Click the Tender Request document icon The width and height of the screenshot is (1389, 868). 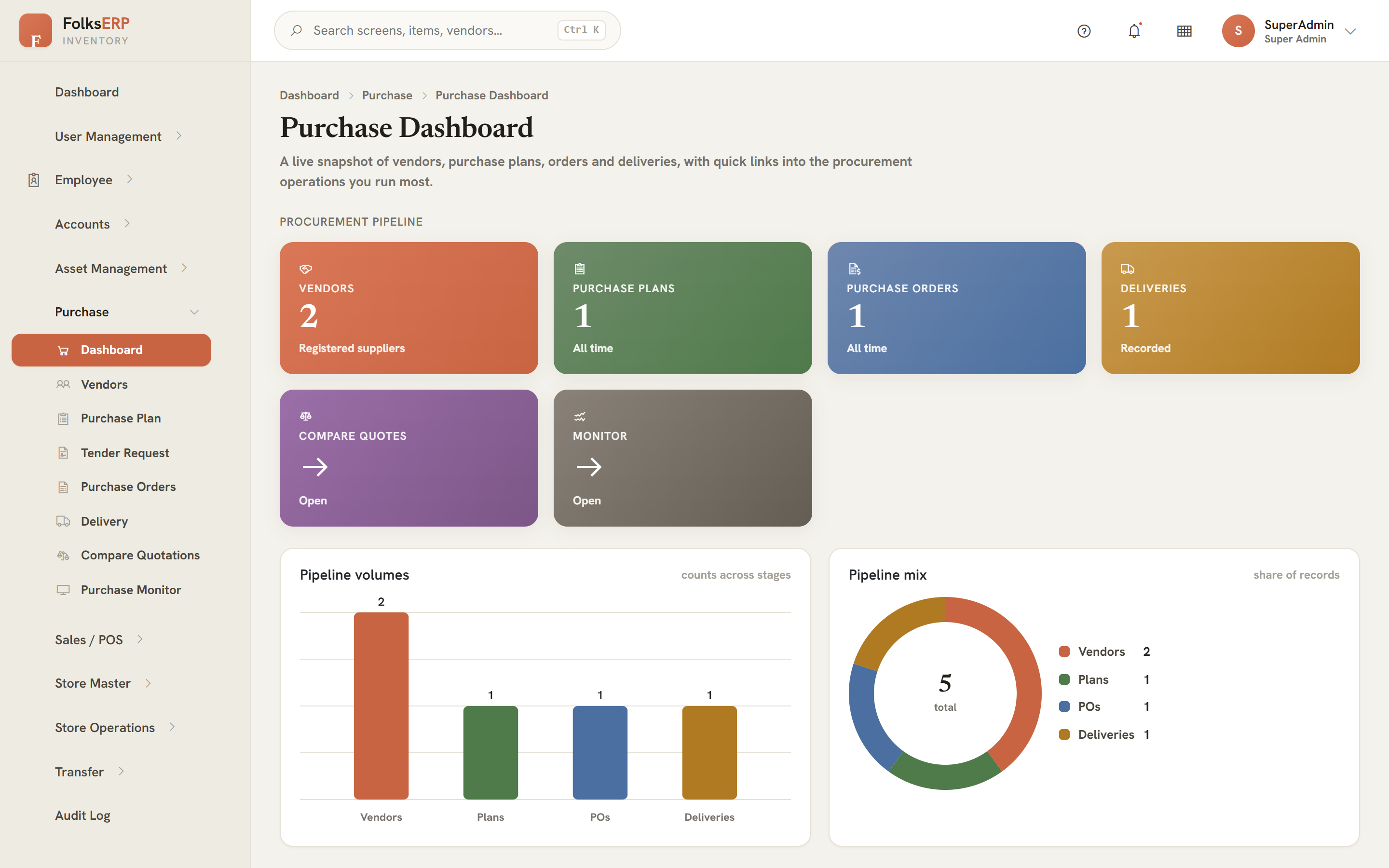coord(63,453)
